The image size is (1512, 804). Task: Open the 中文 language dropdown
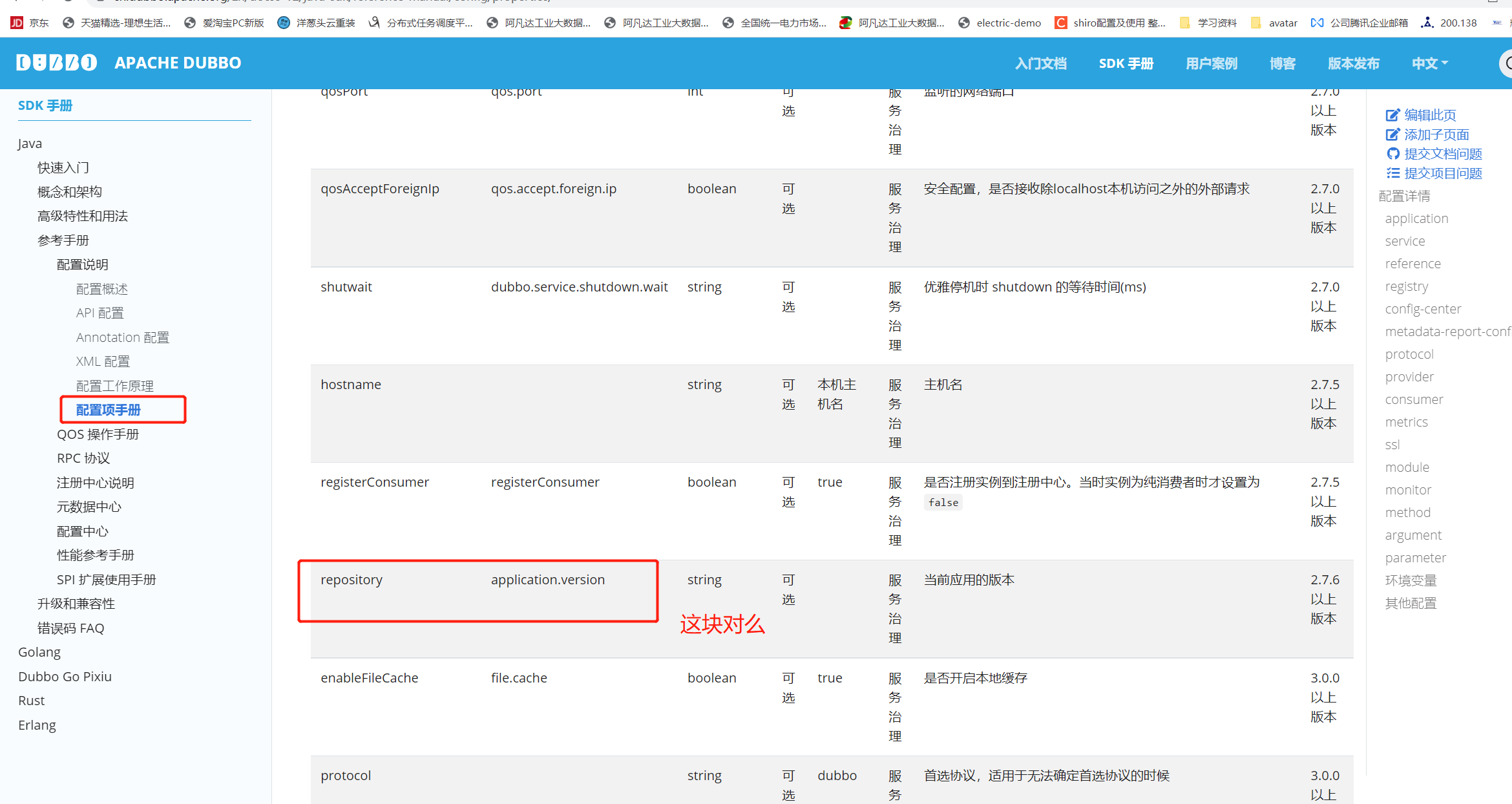pyautogui.click(x=1429, y=63)
